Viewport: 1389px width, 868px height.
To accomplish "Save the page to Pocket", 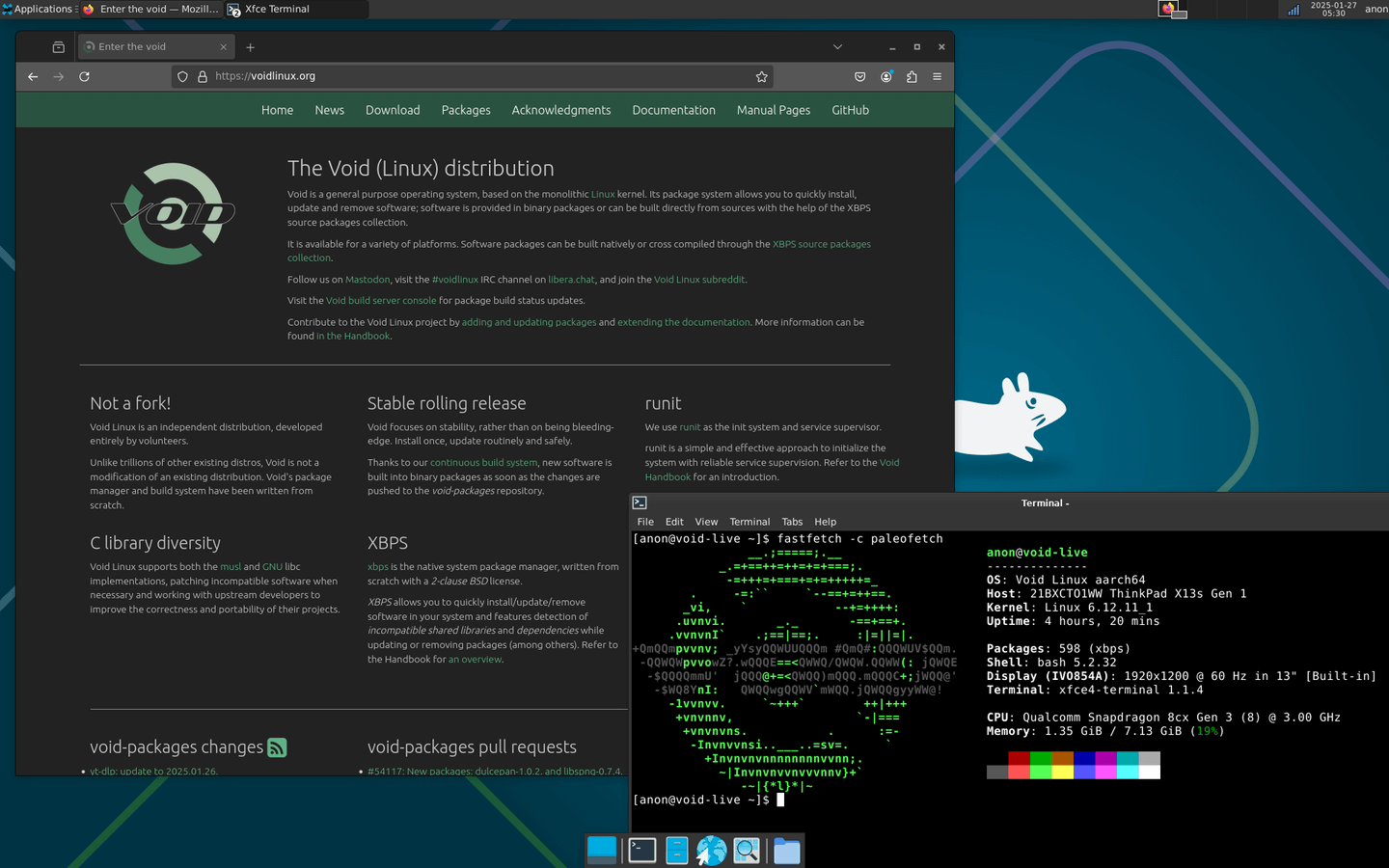I will (859, 76).
